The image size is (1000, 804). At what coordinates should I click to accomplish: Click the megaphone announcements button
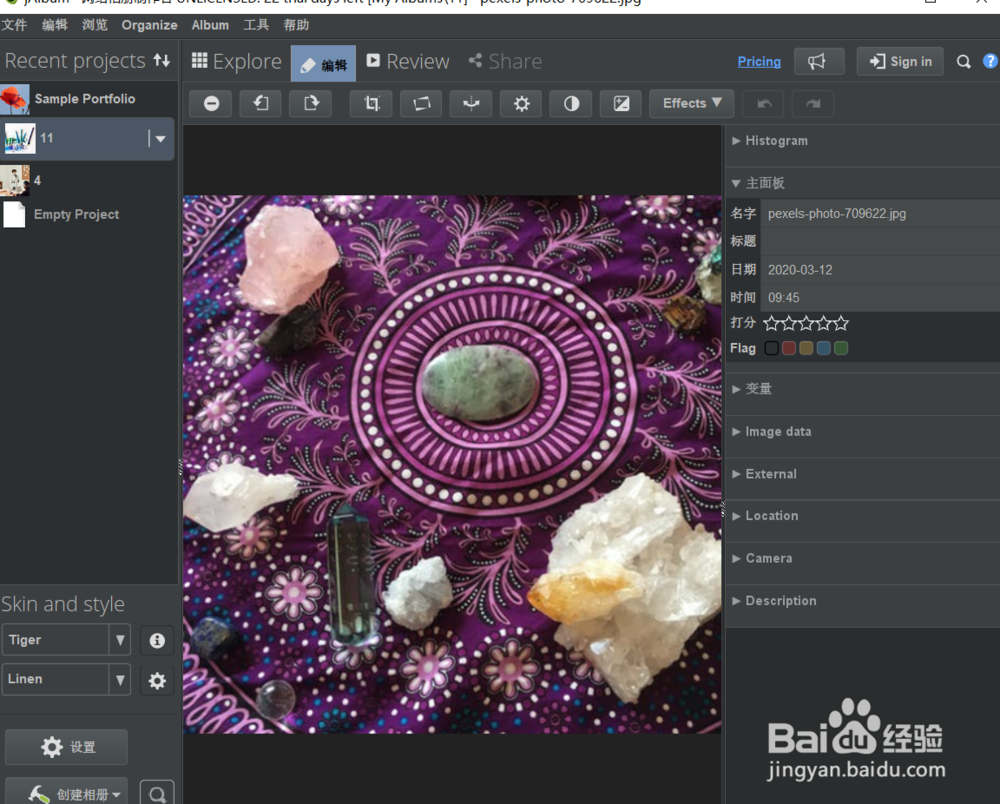point(819,61)
